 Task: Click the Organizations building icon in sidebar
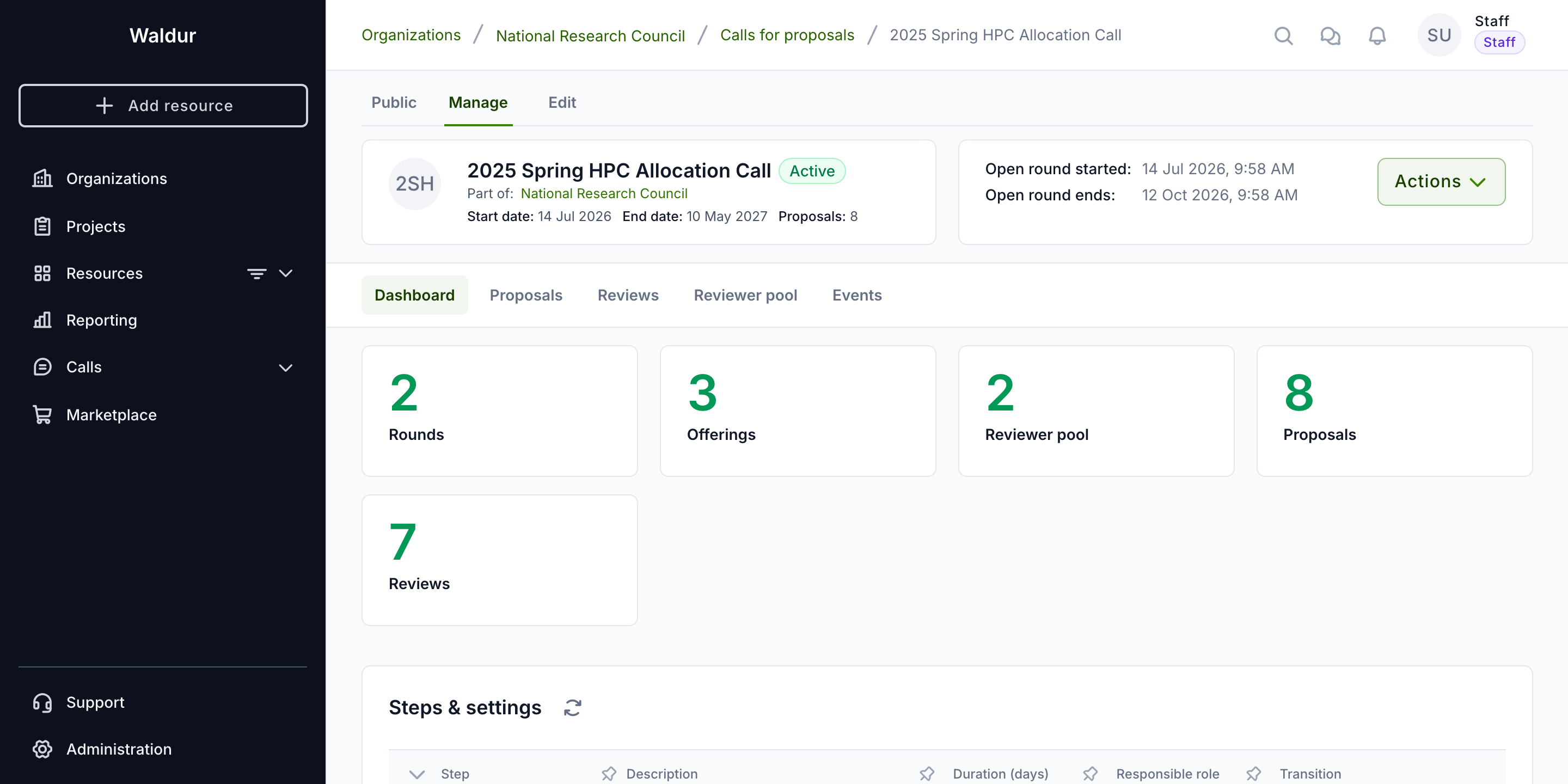42,179
